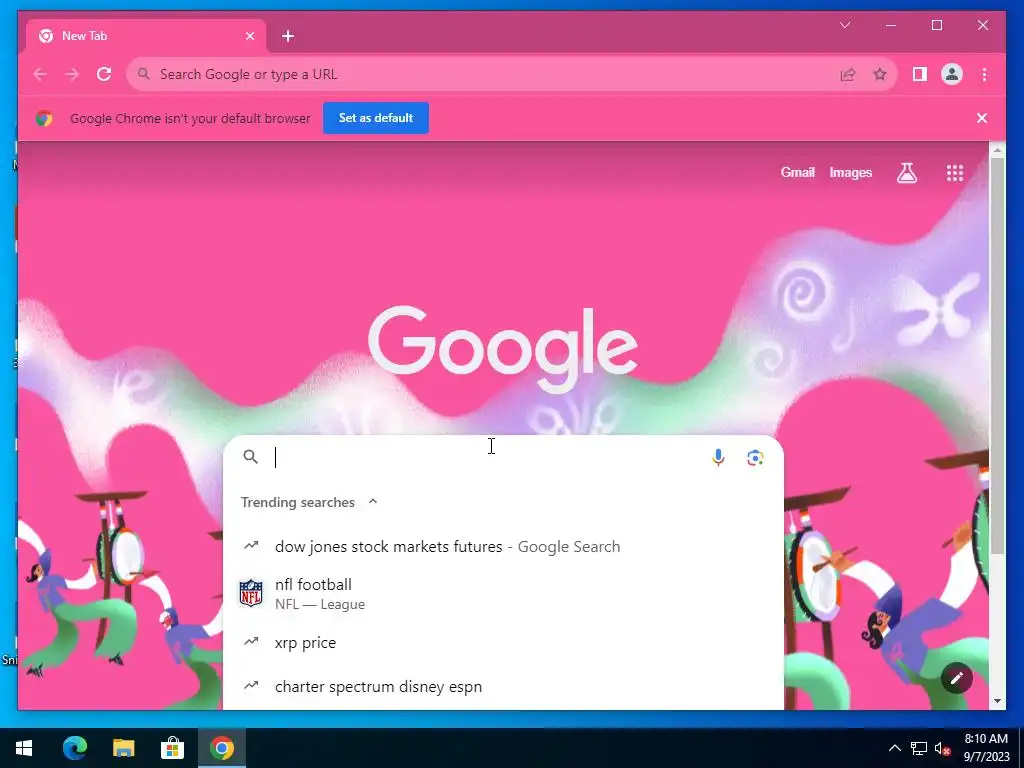Open Microsoft Store from taskbar
This screenshot has width=1024, height=768.
172,748
